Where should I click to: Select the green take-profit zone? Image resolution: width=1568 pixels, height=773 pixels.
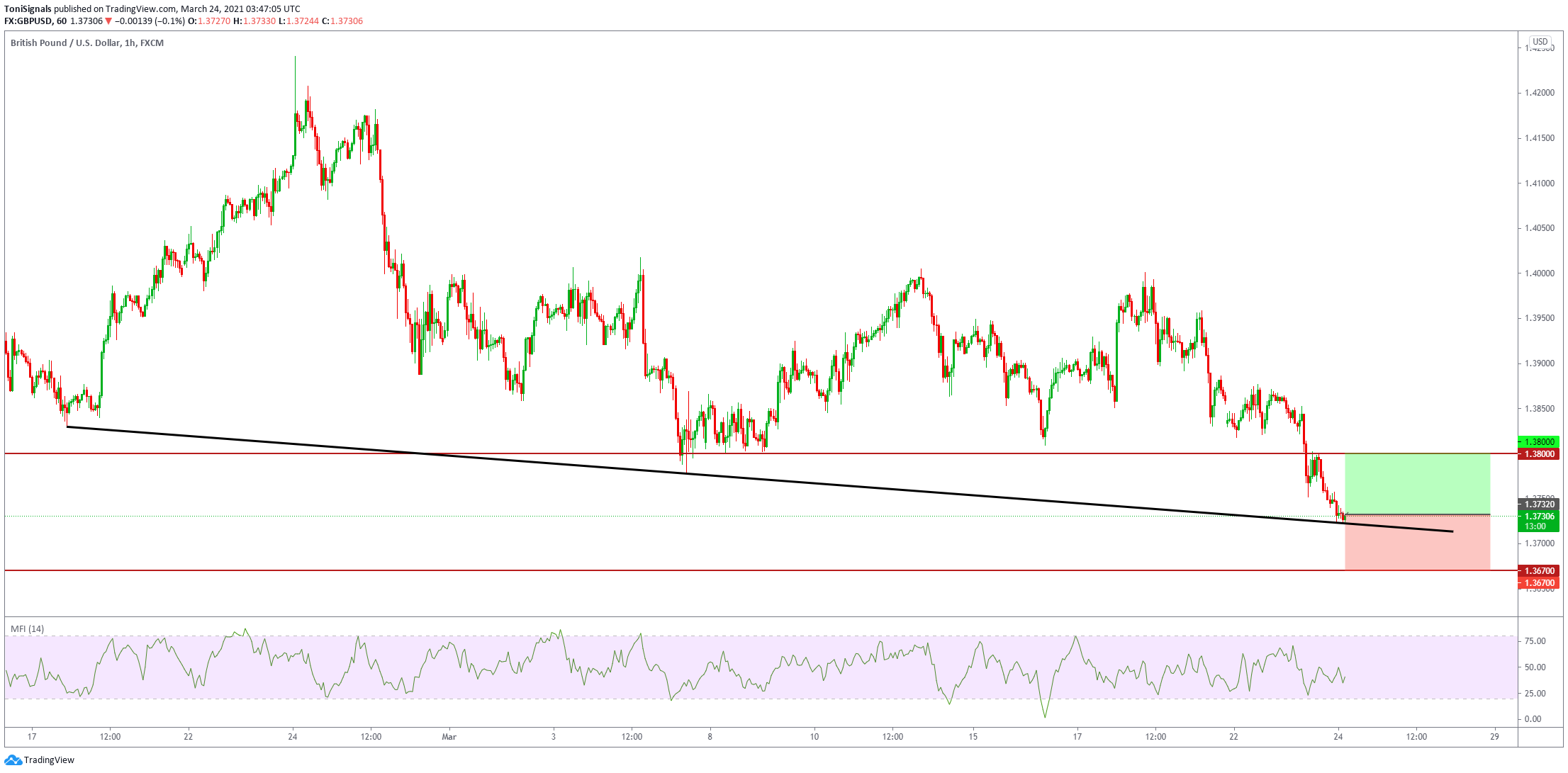click(x=1416, y=483)
